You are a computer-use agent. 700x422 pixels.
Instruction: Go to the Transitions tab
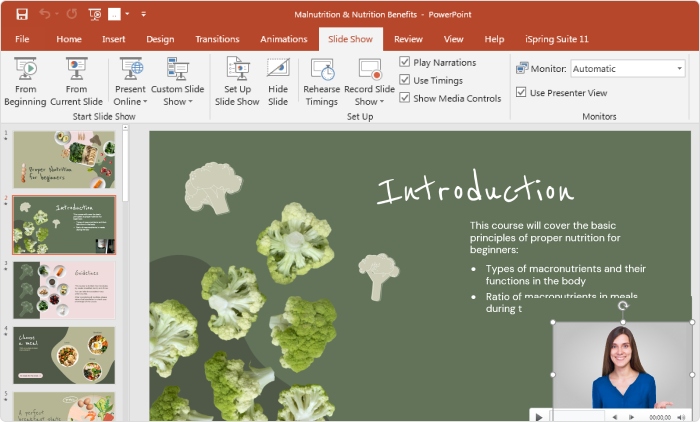point(217,39)
